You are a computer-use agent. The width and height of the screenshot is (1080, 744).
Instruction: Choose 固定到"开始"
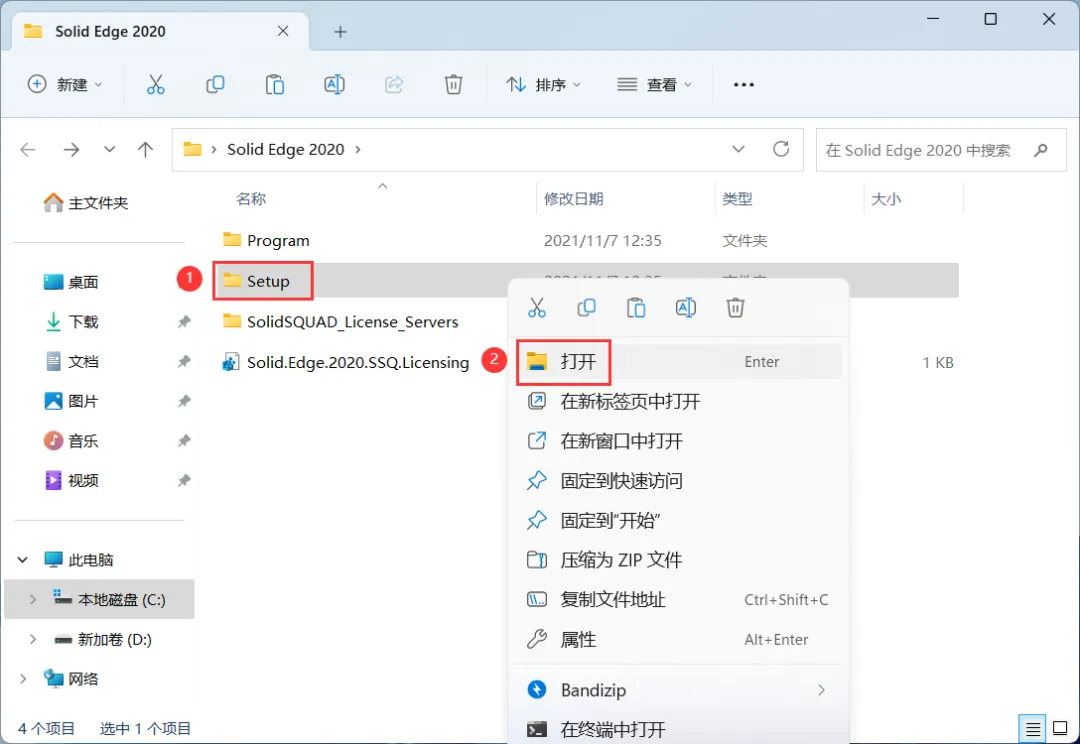pyautogui.click(x=679, y=521)
